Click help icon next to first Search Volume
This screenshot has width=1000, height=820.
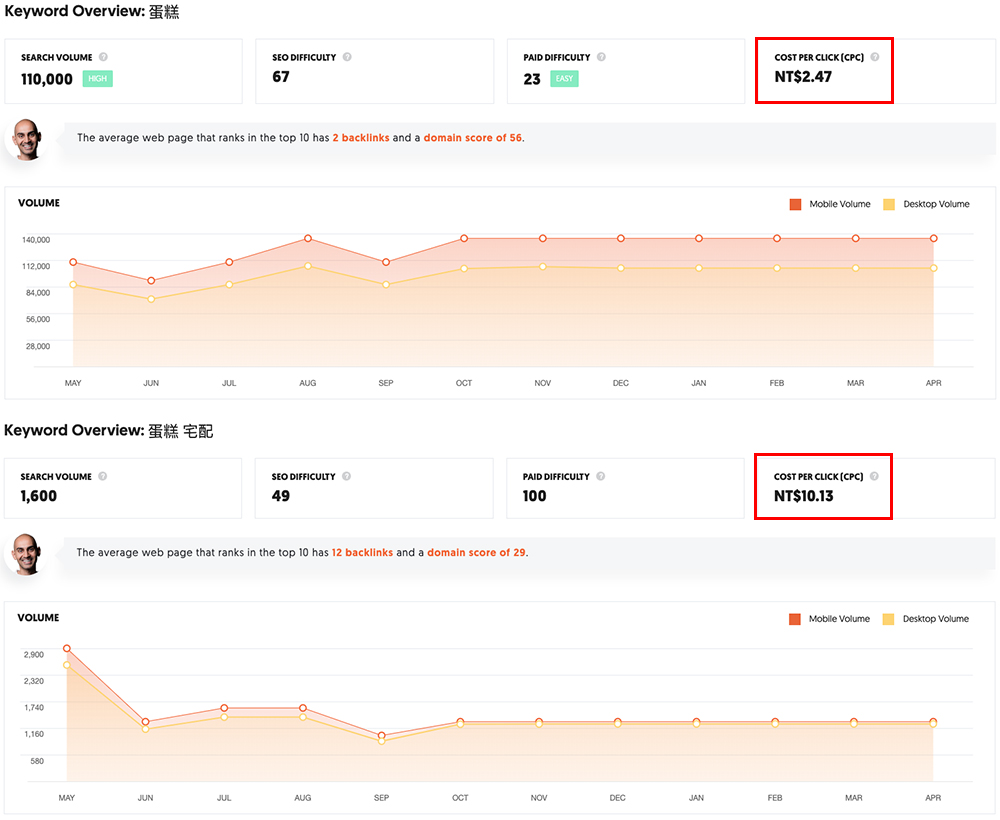pos(103,58)
